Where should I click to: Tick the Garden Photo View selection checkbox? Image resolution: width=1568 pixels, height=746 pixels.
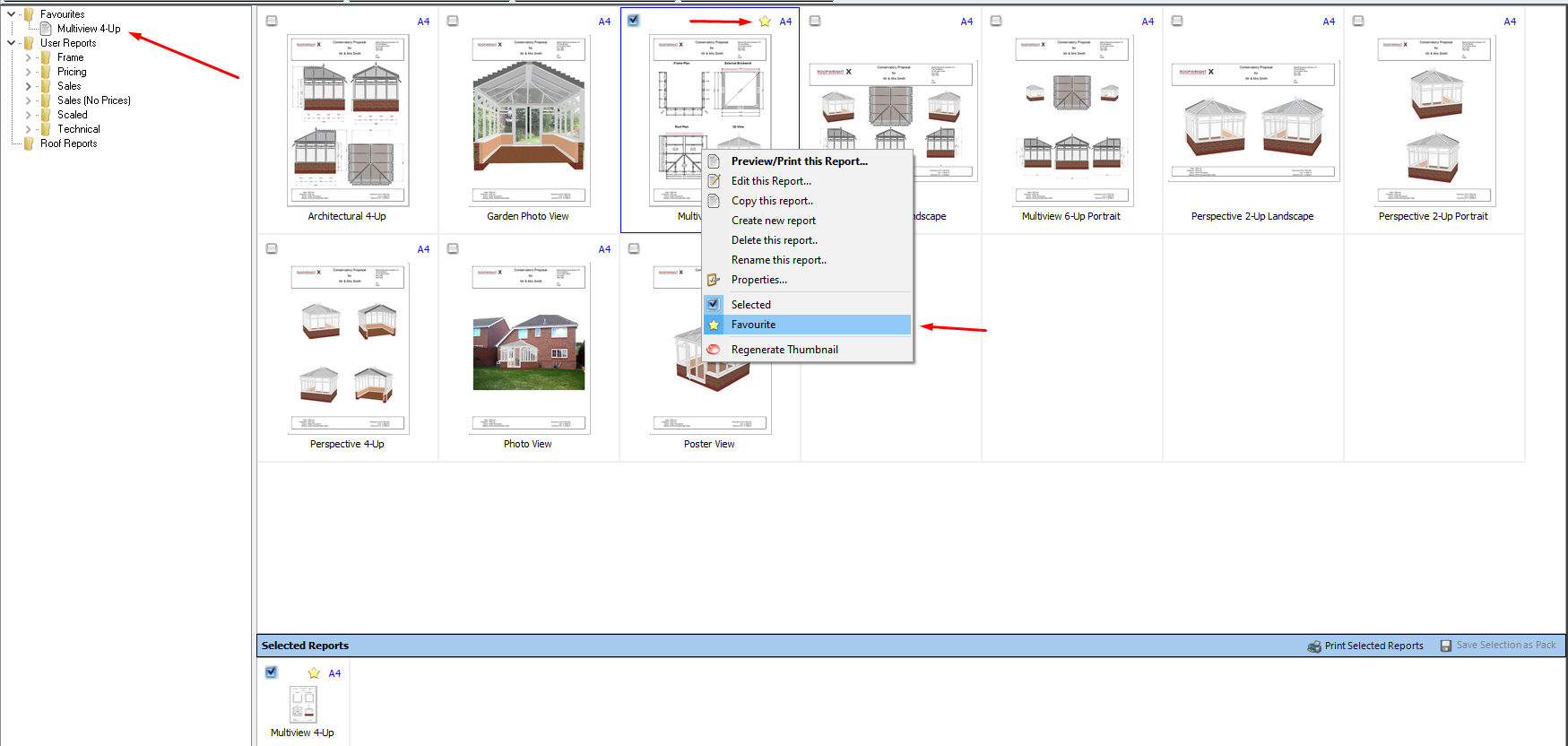click(453, 21)
